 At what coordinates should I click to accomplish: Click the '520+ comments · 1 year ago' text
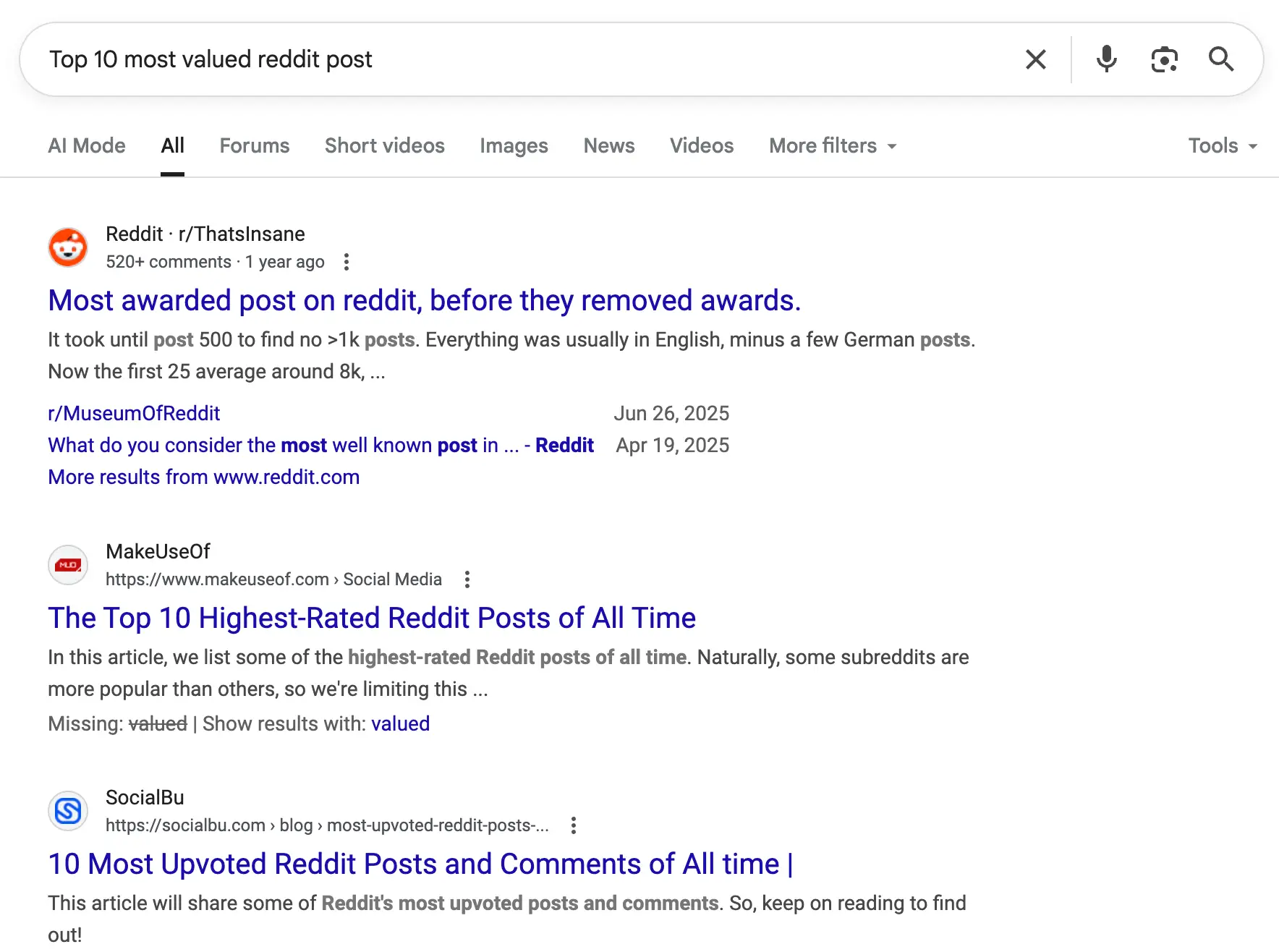[x=215, y=262]
